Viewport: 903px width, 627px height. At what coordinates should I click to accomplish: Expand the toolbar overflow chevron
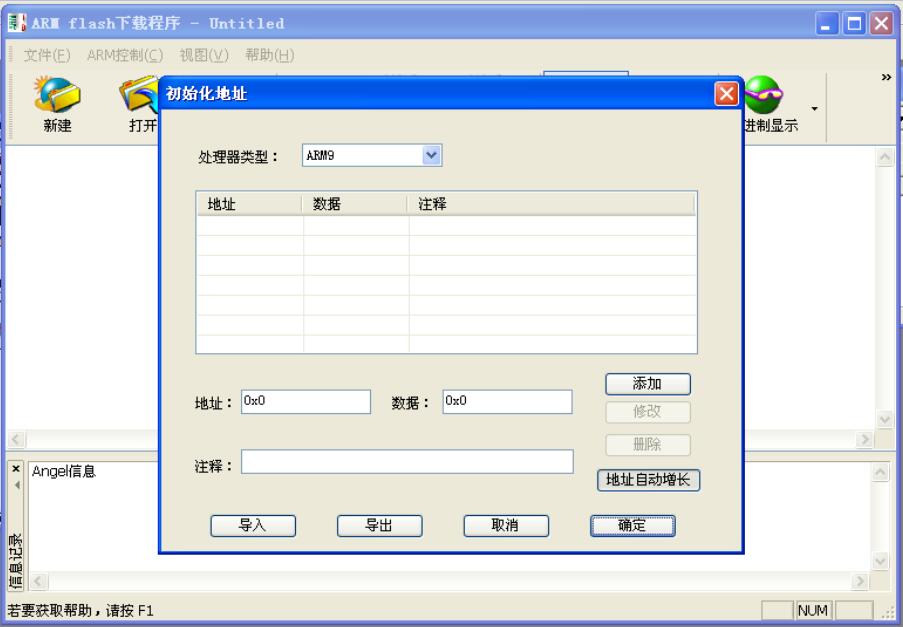coord(886,77)
